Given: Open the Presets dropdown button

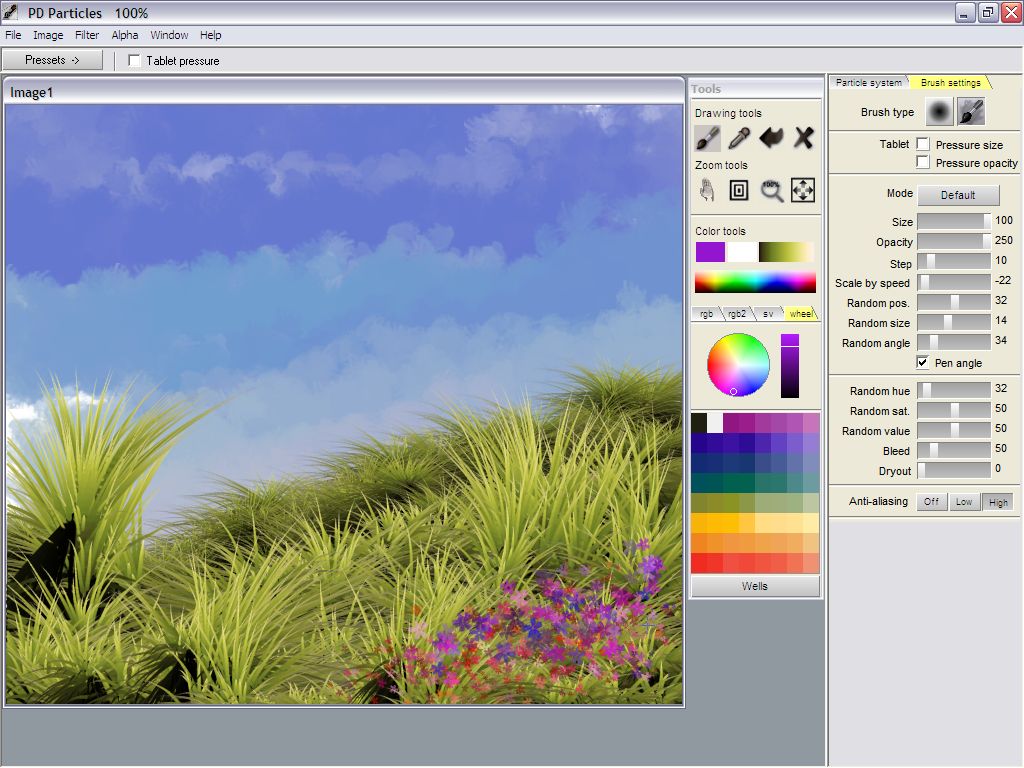Looking at the screenshot, I should (x=52, y=60).
